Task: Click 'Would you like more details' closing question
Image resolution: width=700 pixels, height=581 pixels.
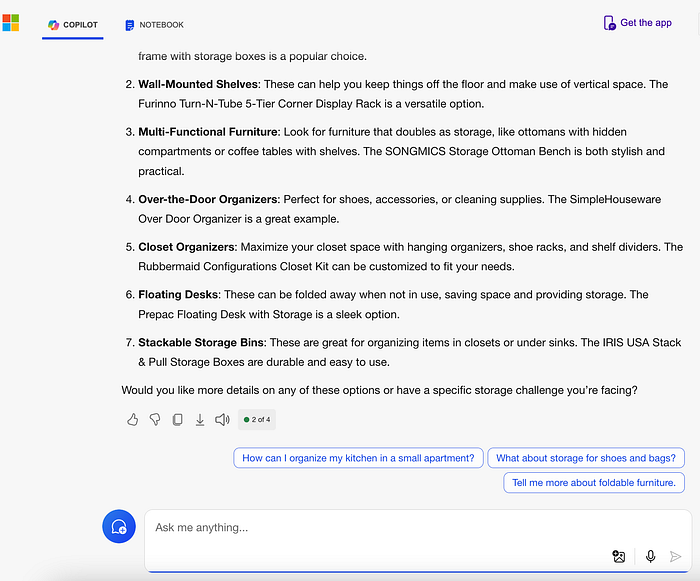Action: tap(379, 390)
